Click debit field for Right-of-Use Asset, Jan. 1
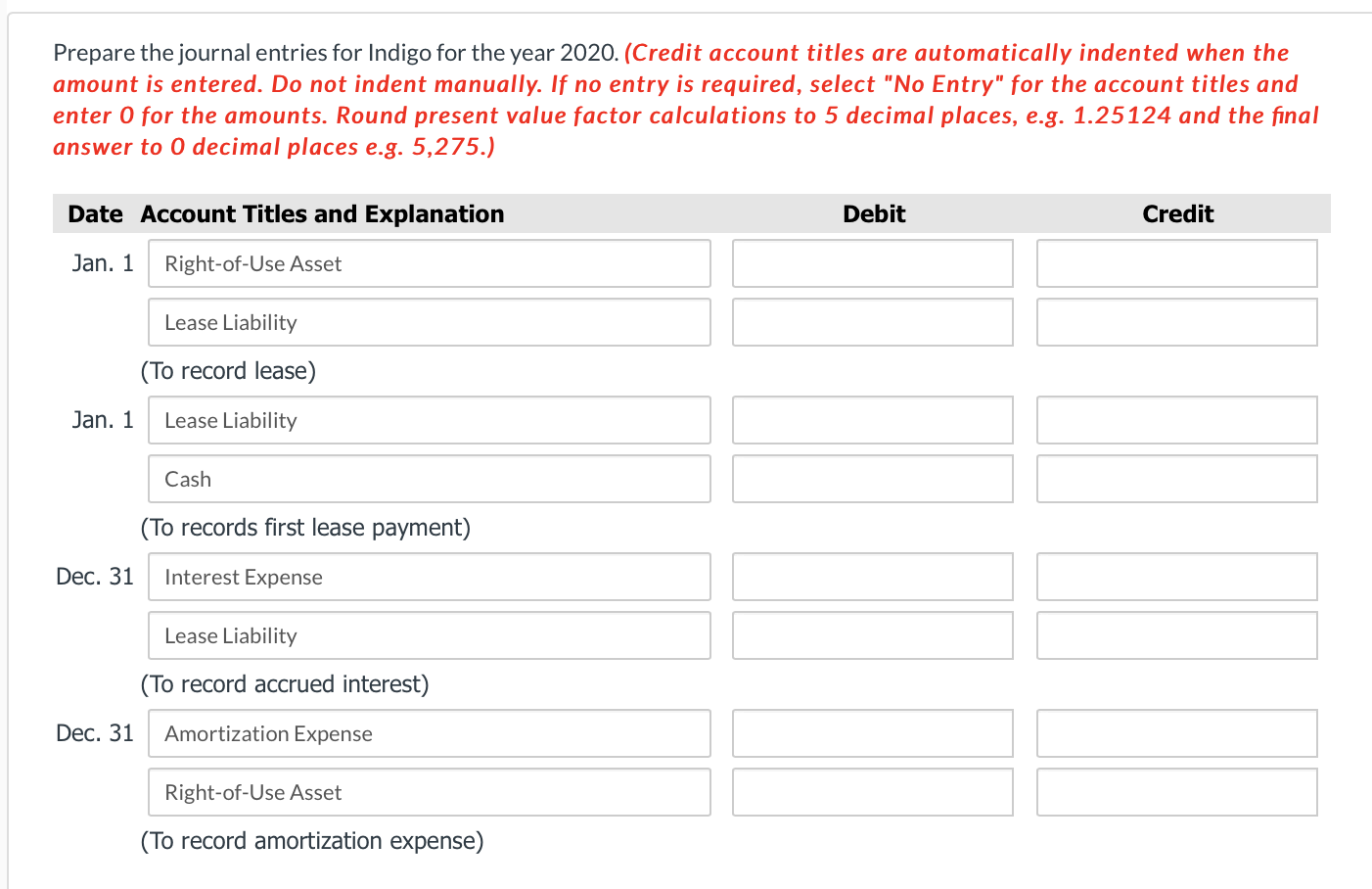 tap(873, 263)
